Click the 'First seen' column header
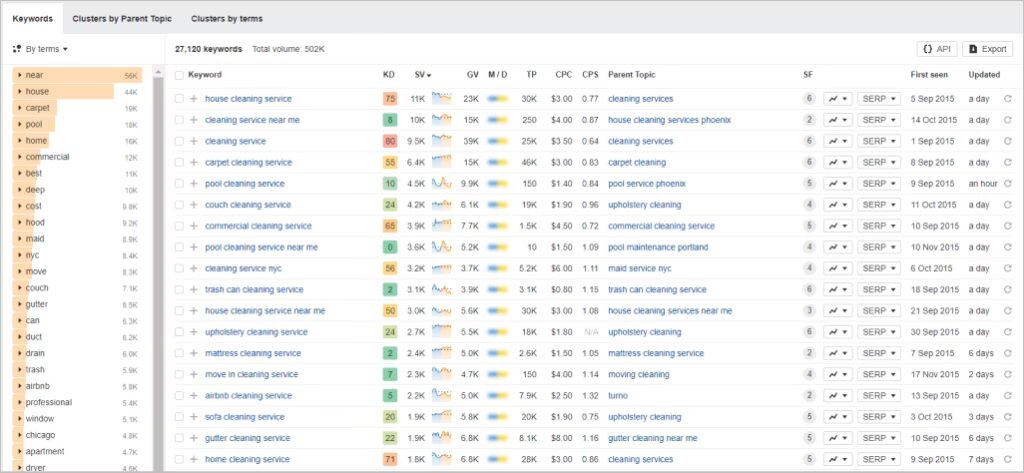 pos(929,75)
